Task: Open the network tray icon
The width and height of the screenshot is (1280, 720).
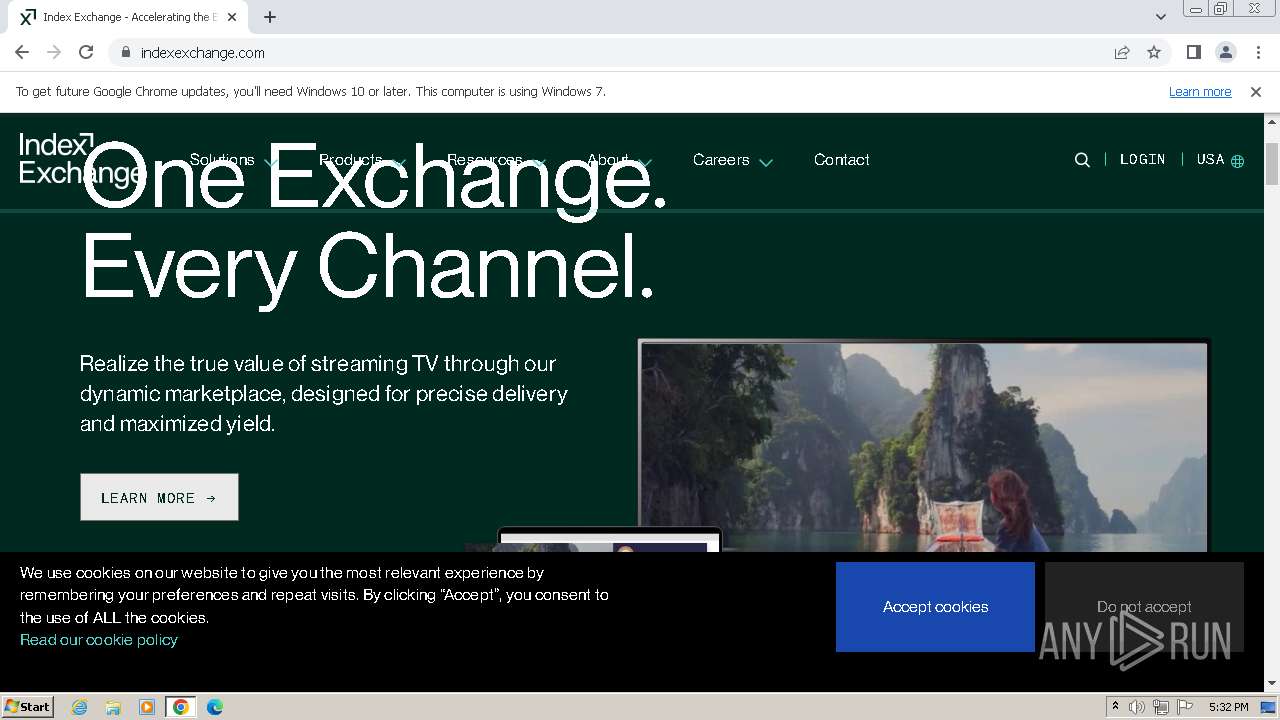Action: click(x=1161, y=707)
